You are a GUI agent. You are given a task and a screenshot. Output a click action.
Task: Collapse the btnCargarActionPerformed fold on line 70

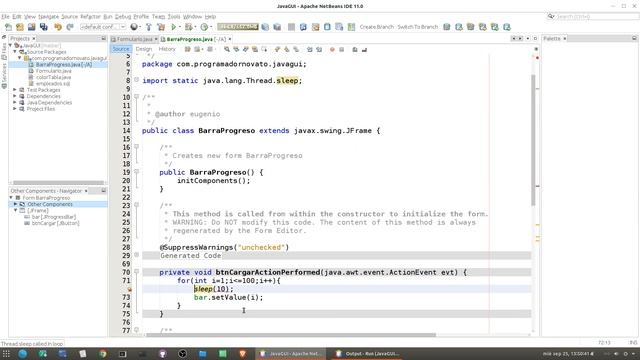point(136,272)
